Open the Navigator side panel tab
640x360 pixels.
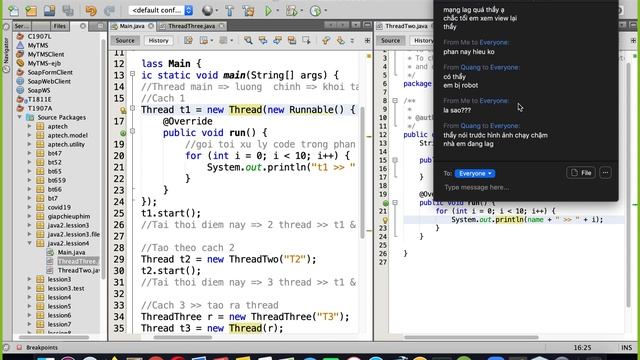pos(6,51)
